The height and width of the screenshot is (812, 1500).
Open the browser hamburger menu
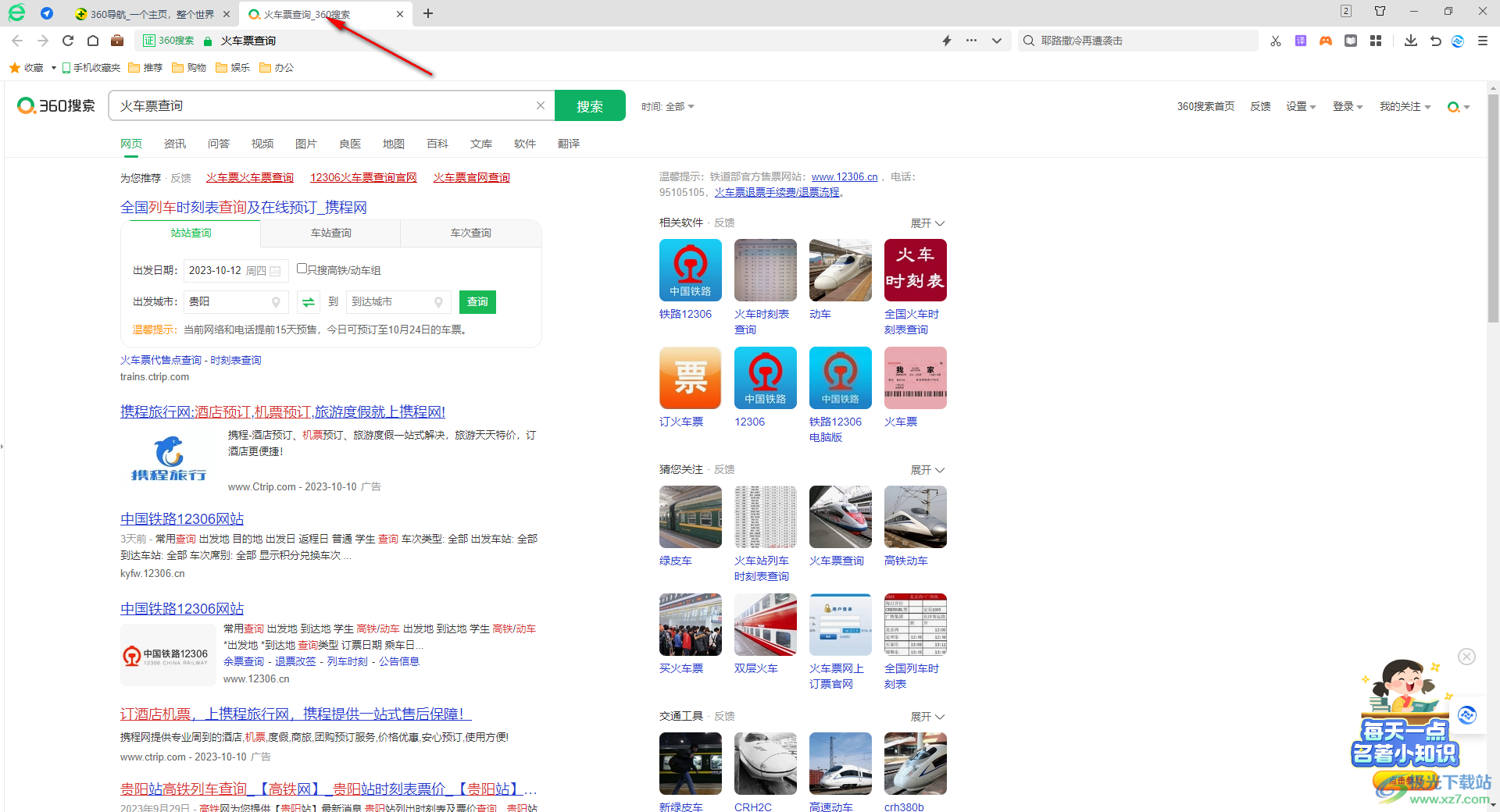(x=1483, y=41)
